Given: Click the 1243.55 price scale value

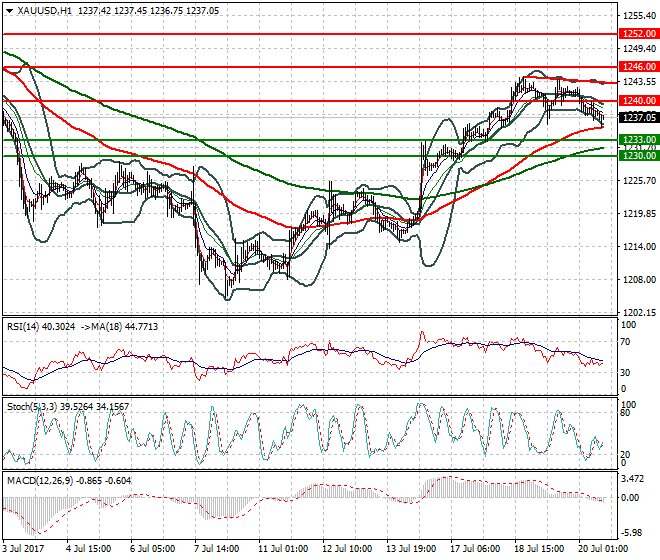Looking at the screenshot, I should (x=639, y=82).
